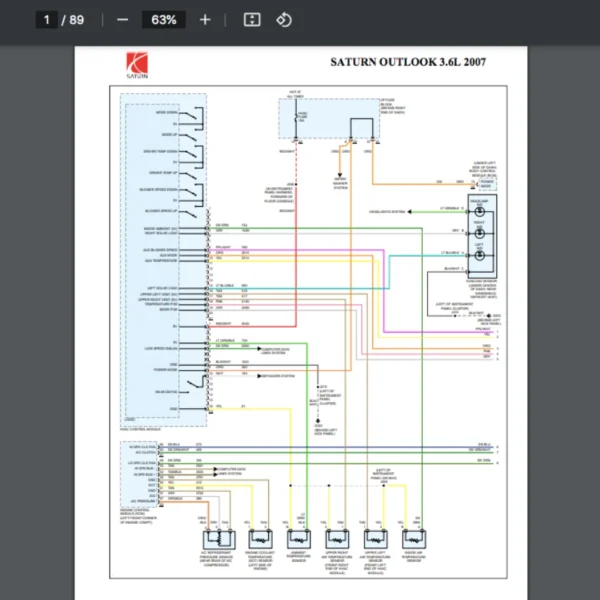
Task: Click the BLOWER SPEED DOWN label
Action: coord(159,190)
